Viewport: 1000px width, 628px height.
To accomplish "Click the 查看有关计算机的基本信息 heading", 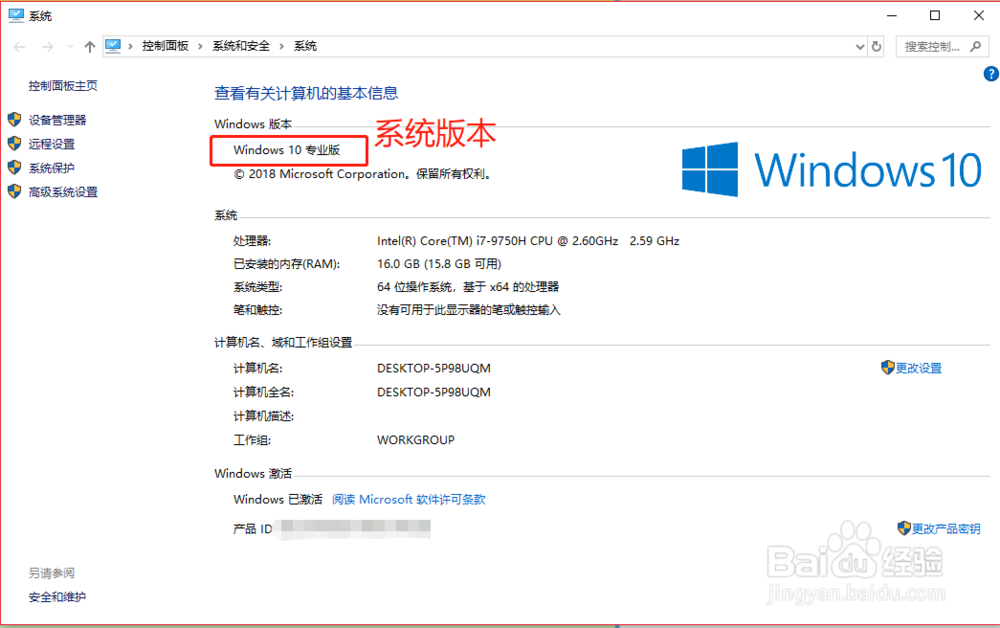I will (x=306, y=93).
